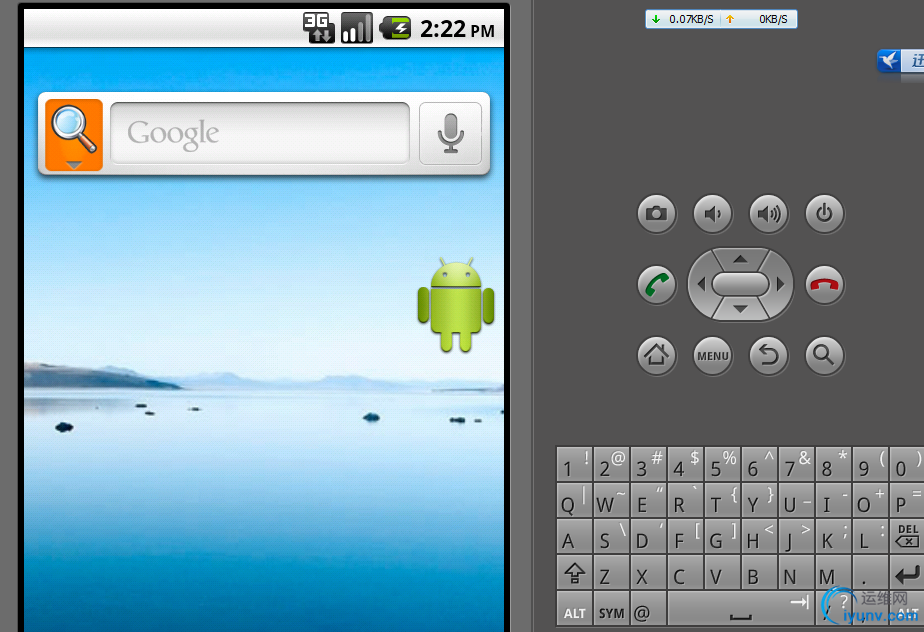Click the 2:22 PM clock

[x=457, y=29]
